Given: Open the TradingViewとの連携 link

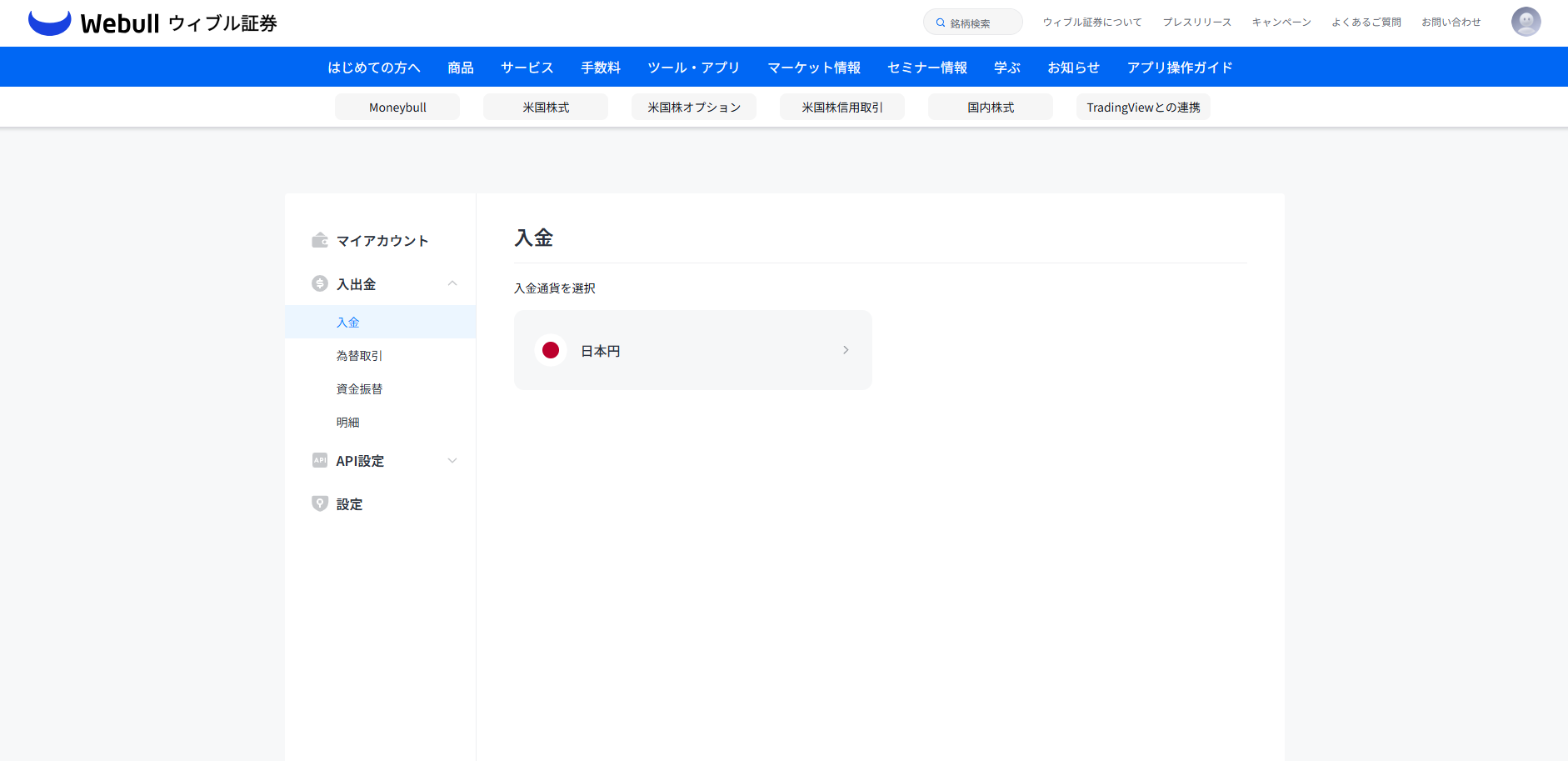Looking at the screenshot, I should 1143,108.
